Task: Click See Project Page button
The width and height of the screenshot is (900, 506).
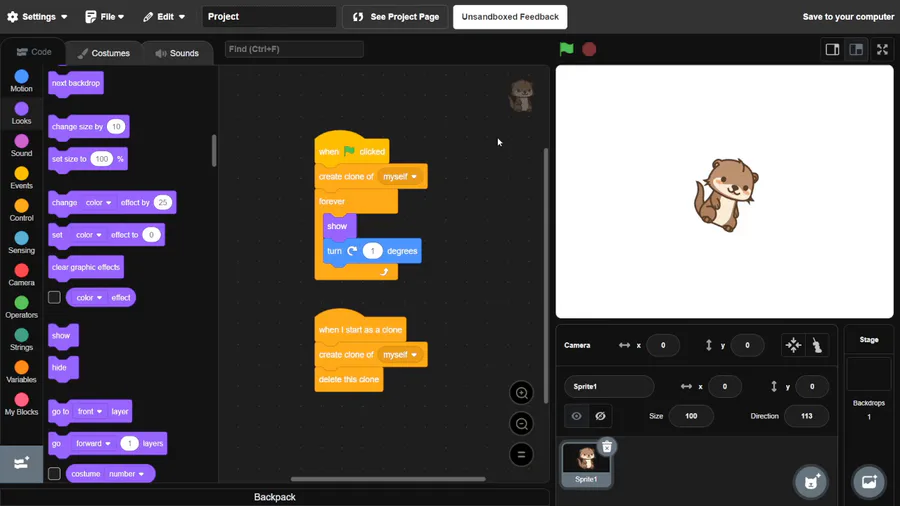Action: (395, 17)
